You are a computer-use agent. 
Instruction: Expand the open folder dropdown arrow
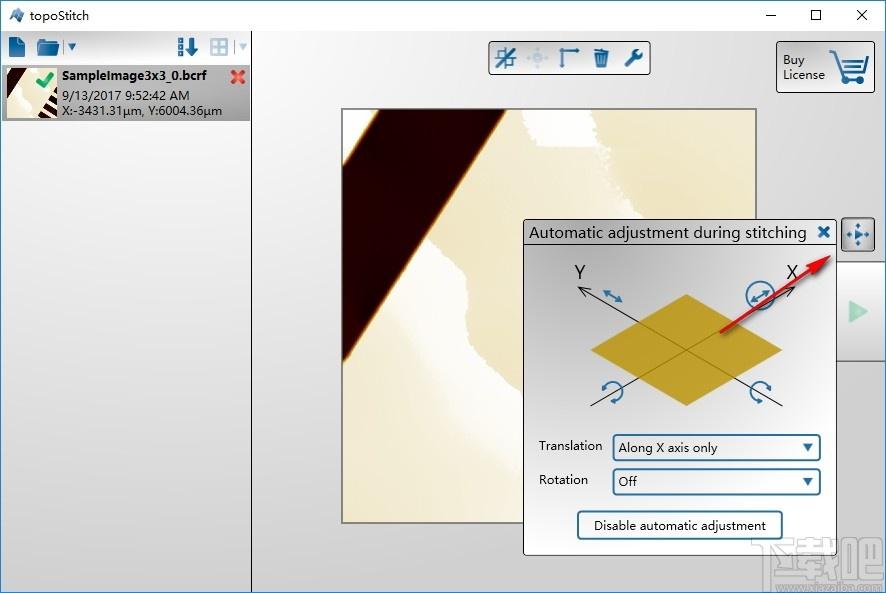click(x=72, y=47)
